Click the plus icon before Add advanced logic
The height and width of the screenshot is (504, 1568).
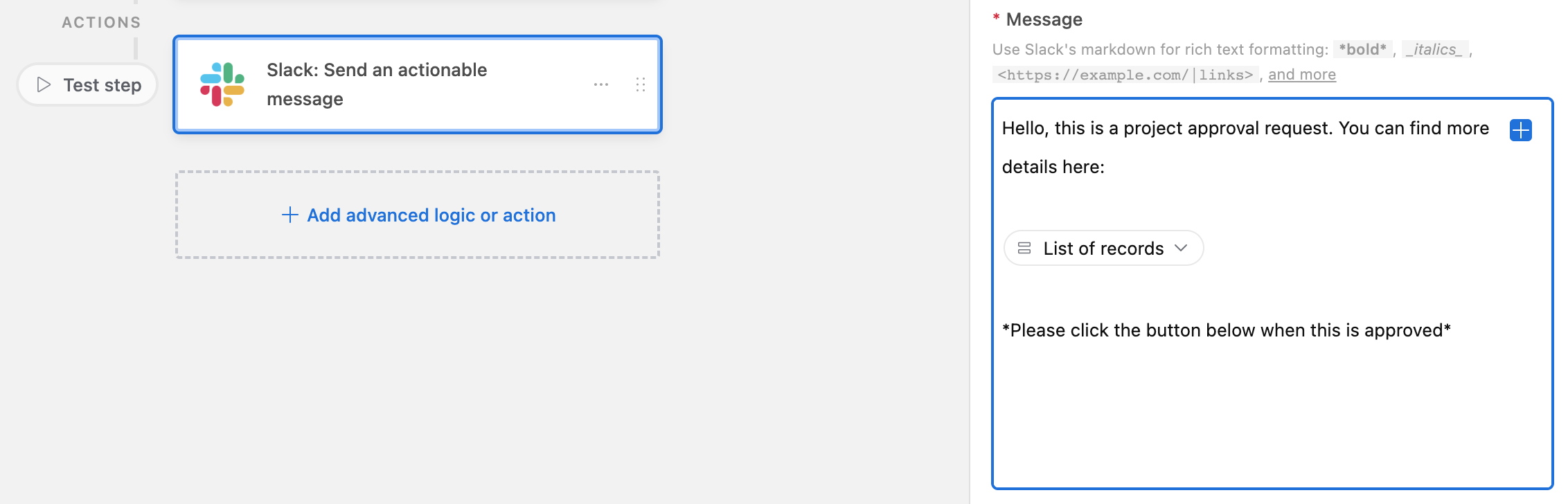click(290, 215)
